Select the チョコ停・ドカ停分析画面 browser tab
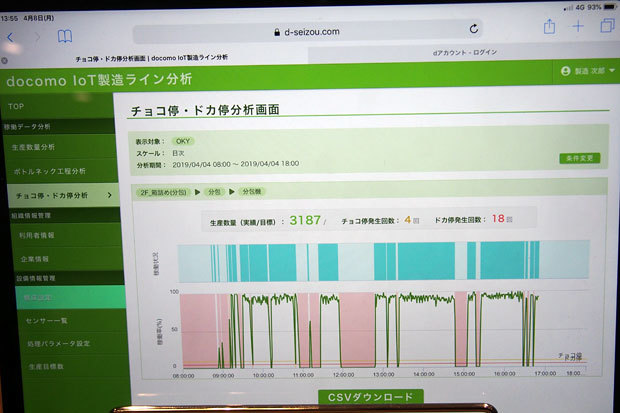This screenshot has height=413, width=620. (x=151, y=58)
